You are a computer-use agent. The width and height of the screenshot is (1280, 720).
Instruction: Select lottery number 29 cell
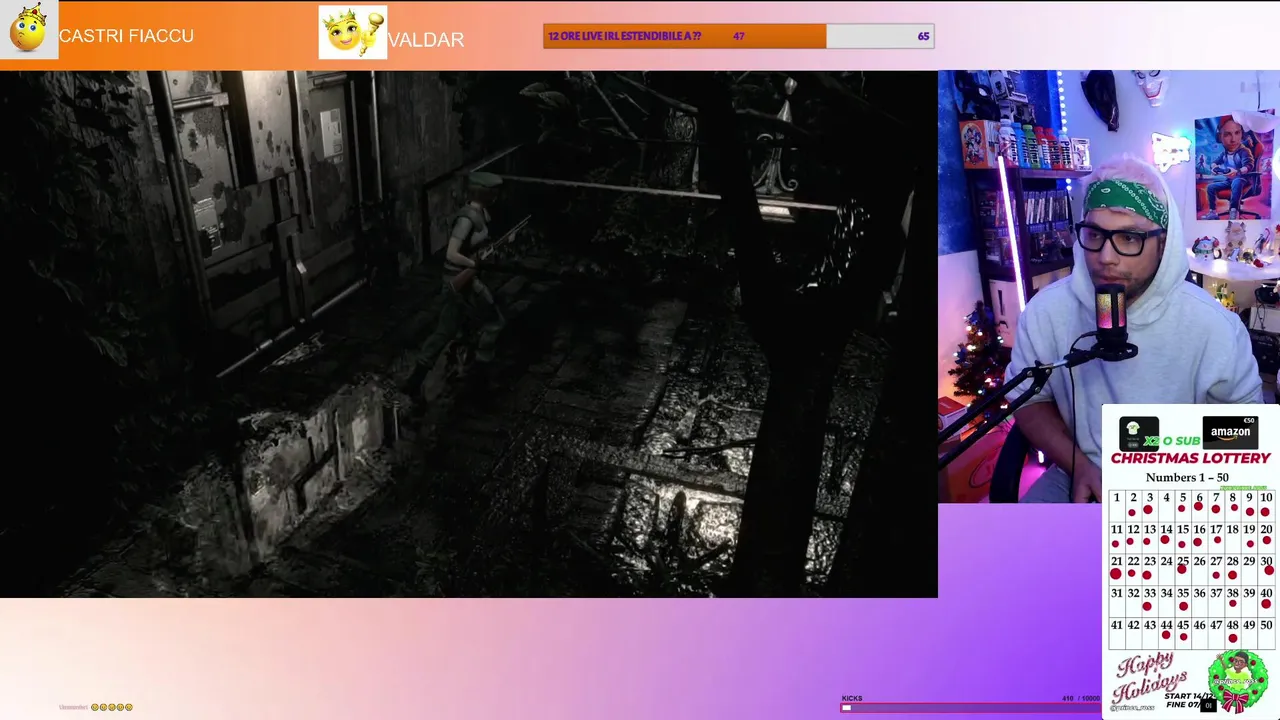[1249, 568]
